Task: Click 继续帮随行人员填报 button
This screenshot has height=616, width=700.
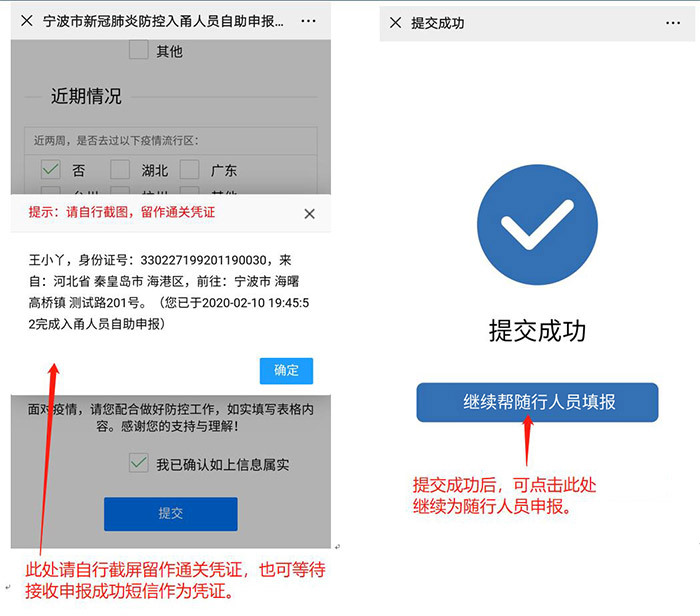Action: click(537, 402)
